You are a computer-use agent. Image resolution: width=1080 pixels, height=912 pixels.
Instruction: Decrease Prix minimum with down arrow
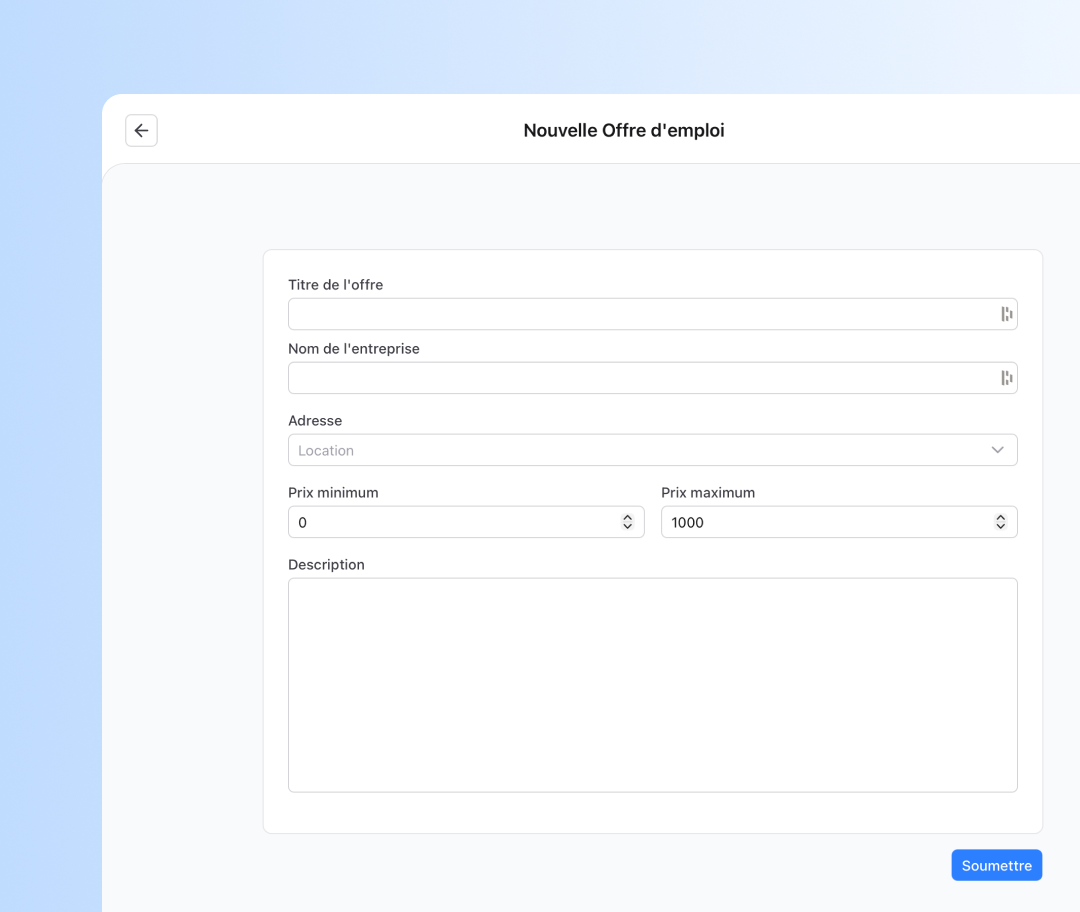coord(627,527)
